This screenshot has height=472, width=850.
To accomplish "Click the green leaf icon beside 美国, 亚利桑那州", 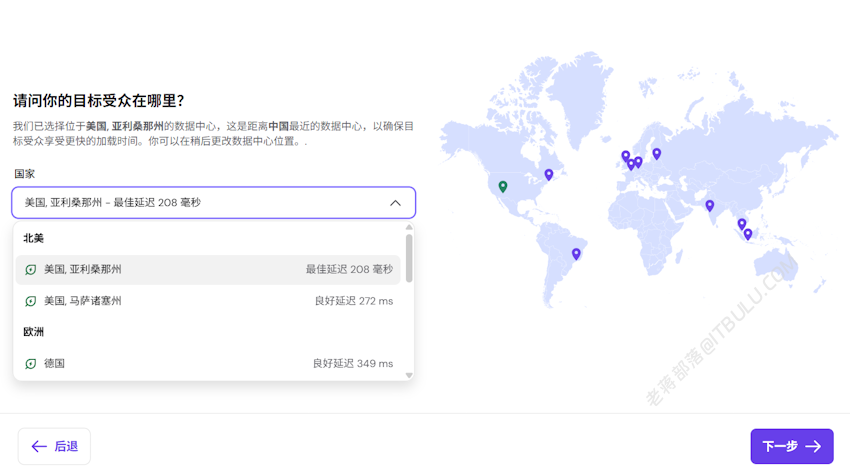I will (x=31, y=269).
